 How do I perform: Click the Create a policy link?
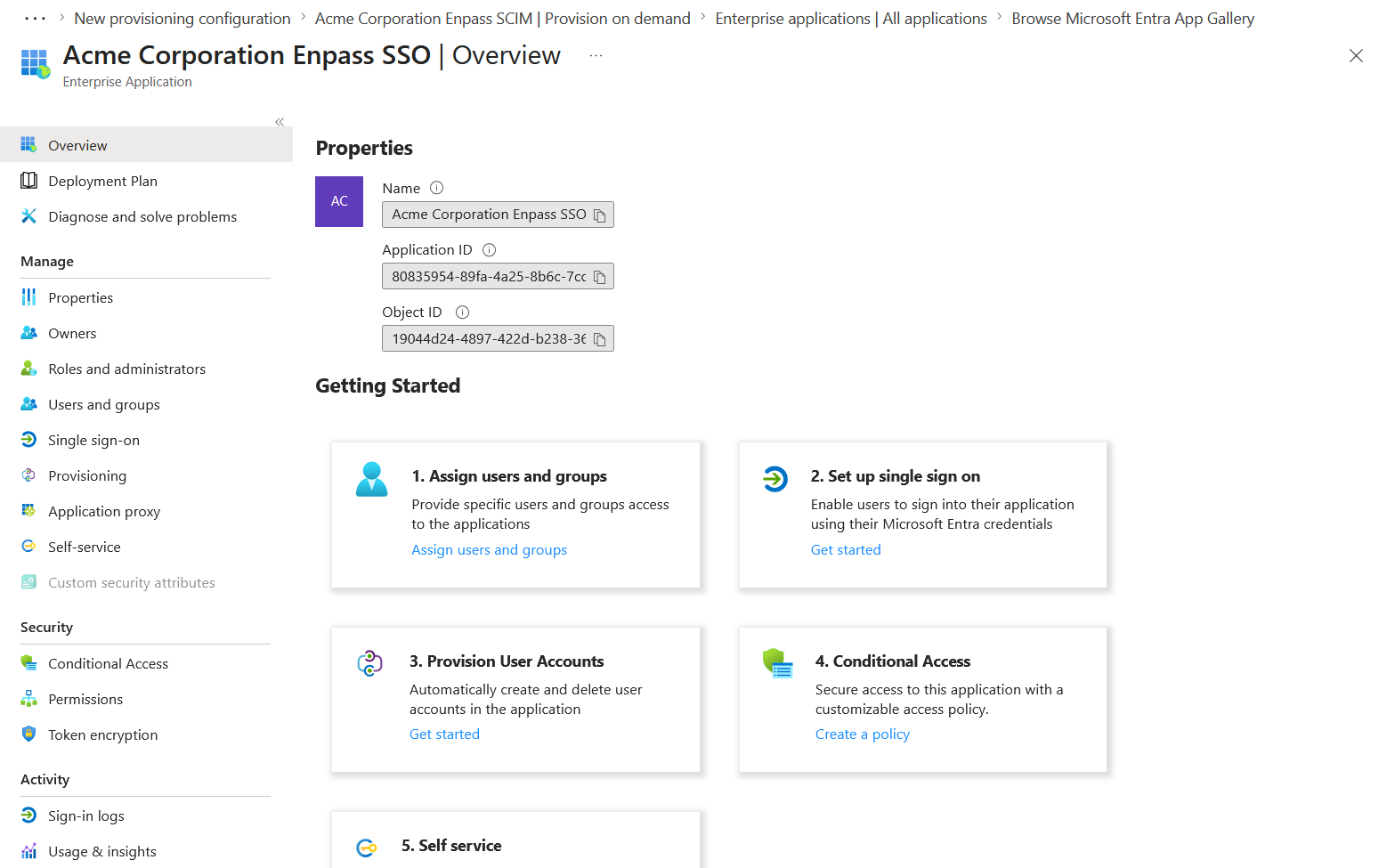tap(863, 734)
